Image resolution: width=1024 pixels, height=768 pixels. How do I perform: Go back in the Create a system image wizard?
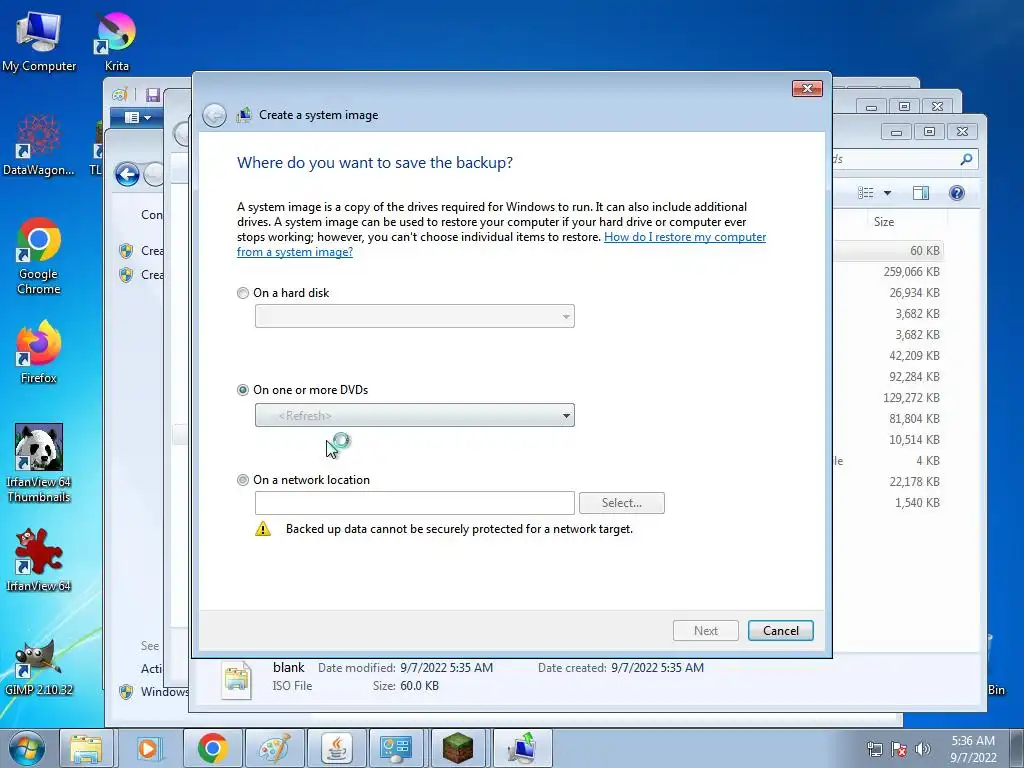[x=214, y=115]
